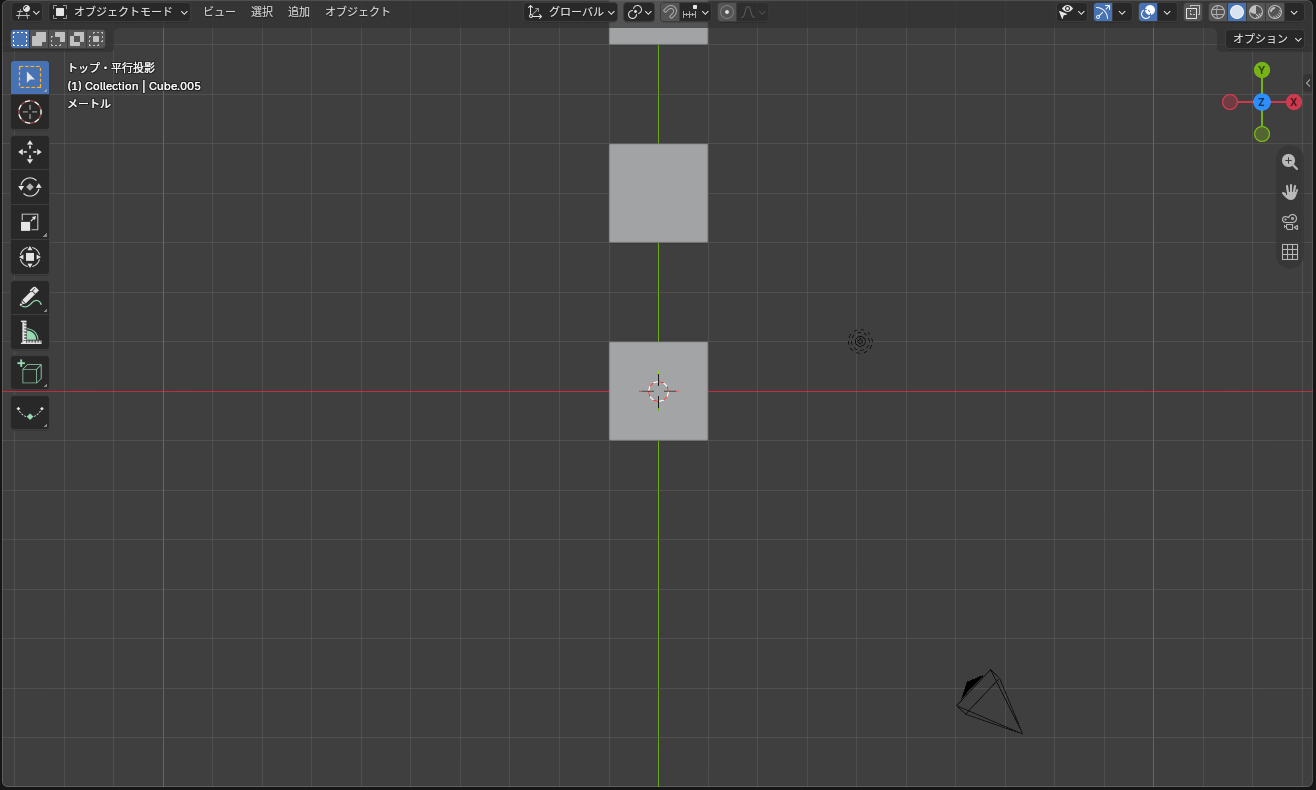Viewport: 1316px width, 790px height.
Task: Choose the Annotate pencil tool
Action: click(30, 297)
